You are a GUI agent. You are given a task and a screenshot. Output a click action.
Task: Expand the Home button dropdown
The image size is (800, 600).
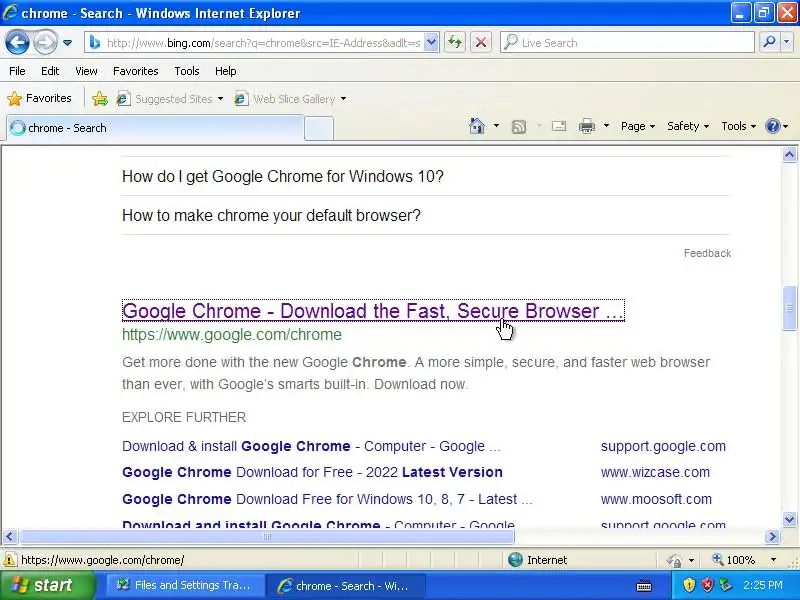pos(496,126)
